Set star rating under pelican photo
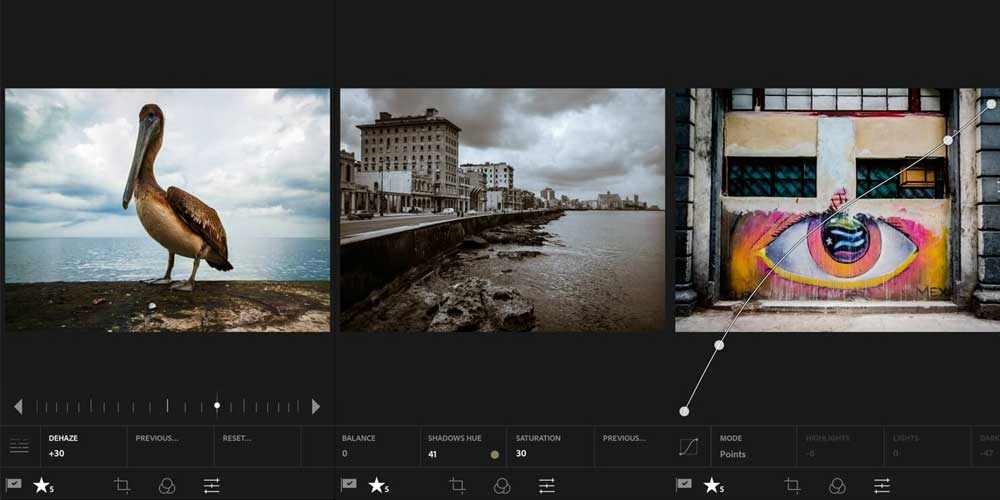Viewport: 1000px width, 500px height. click(x=43, y=485)
